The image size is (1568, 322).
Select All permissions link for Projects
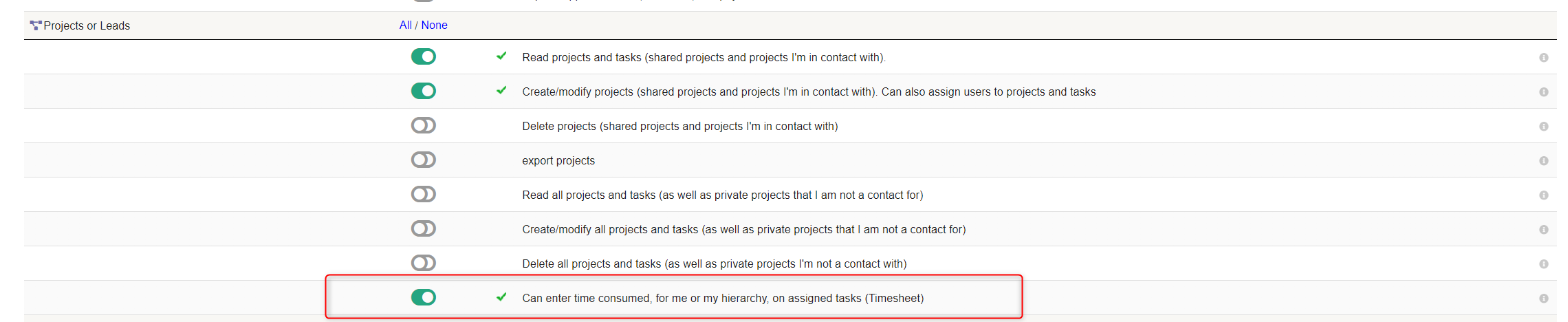(x=405, y=25)
